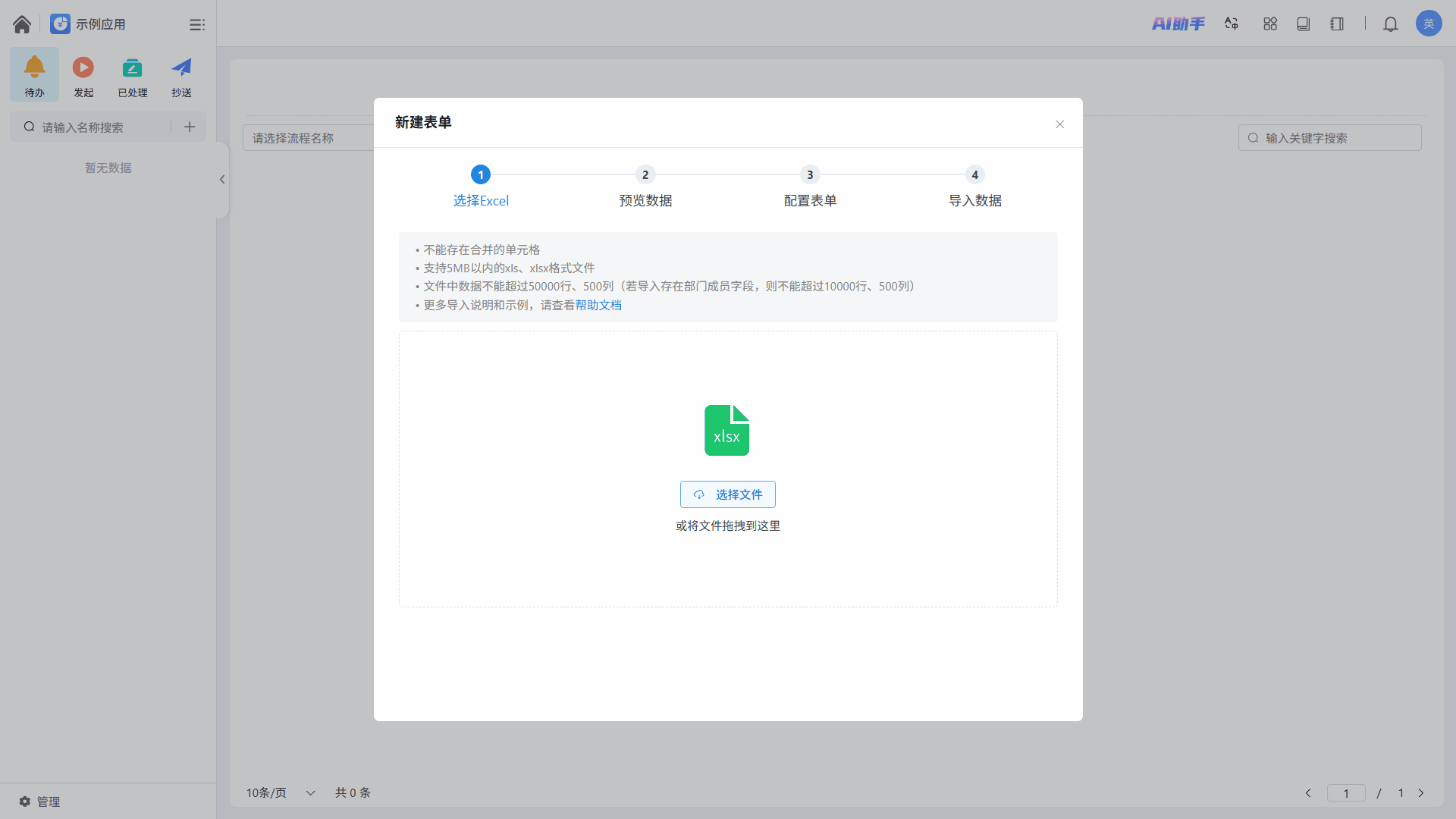Collapse the left panel with the arrow handle

222,180
